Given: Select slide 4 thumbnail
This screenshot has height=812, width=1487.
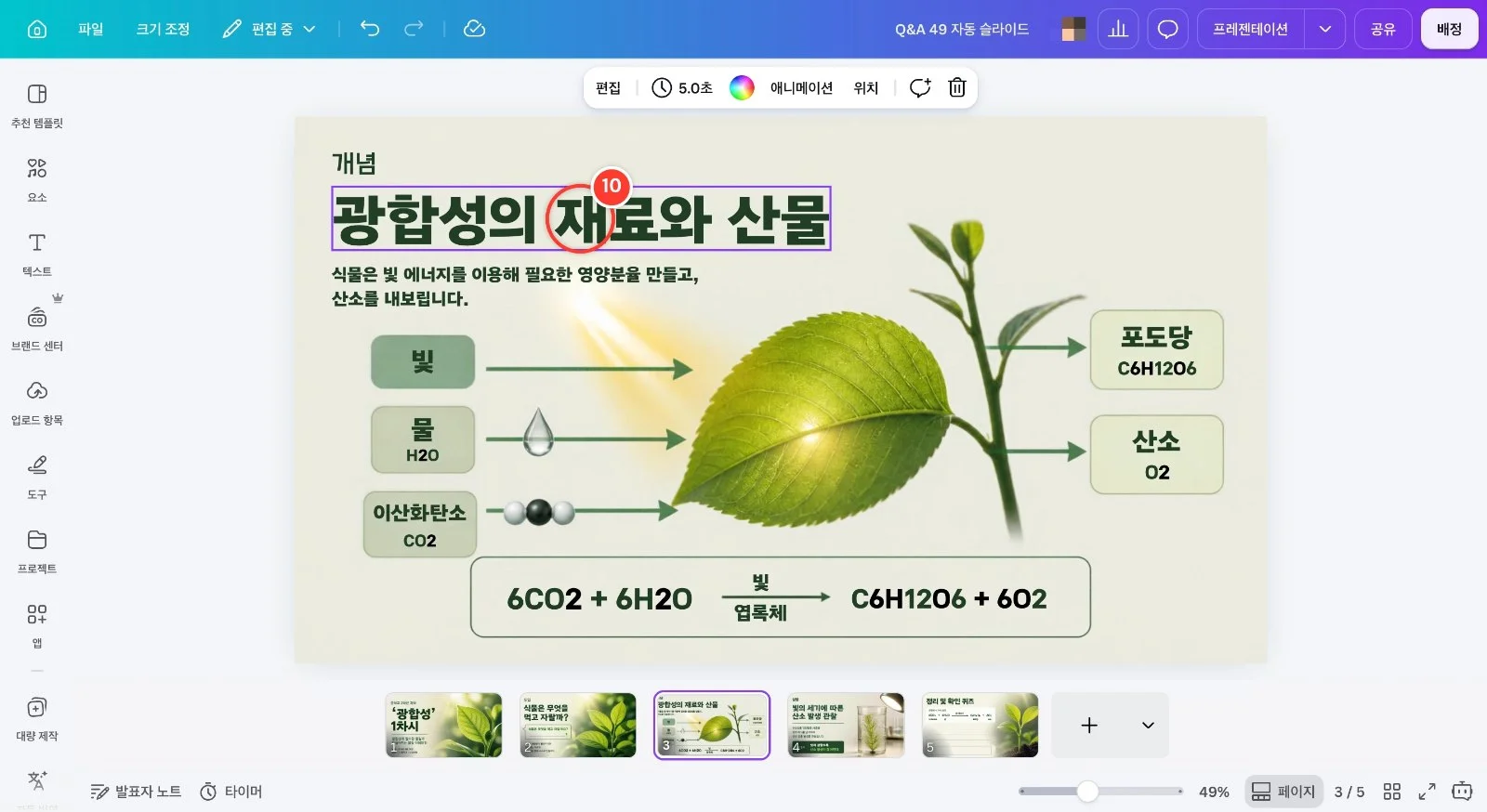Looking at the screenshot, I should click(x=846, y=726).
